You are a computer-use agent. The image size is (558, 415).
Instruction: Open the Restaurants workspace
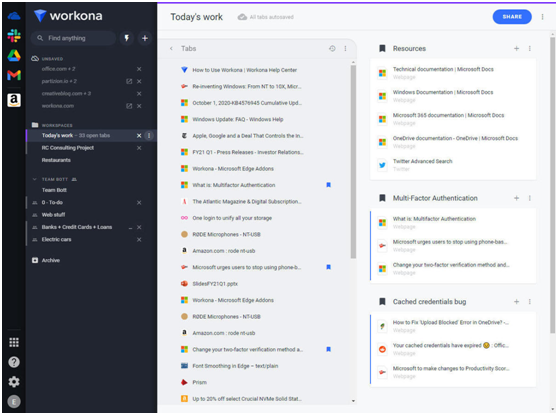56,160
